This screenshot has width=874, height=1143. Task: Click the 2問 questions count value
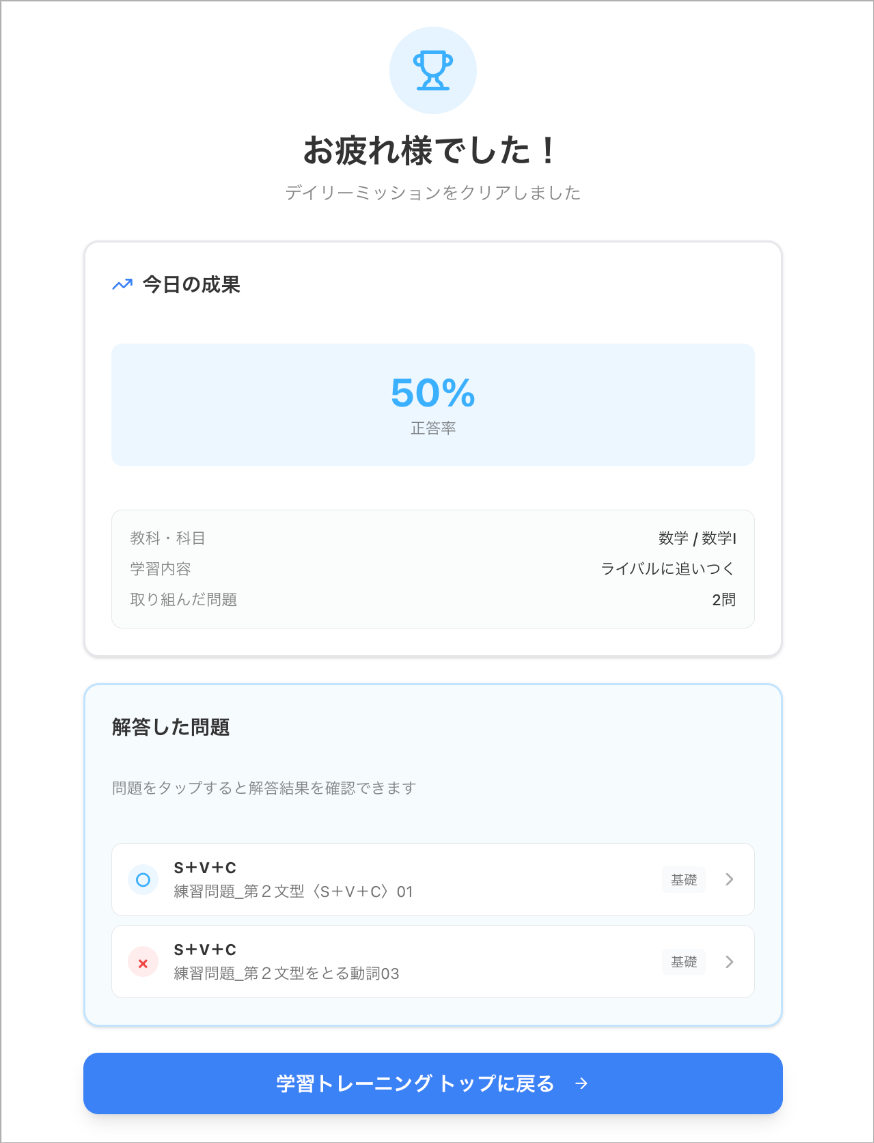tap(724, 600)
